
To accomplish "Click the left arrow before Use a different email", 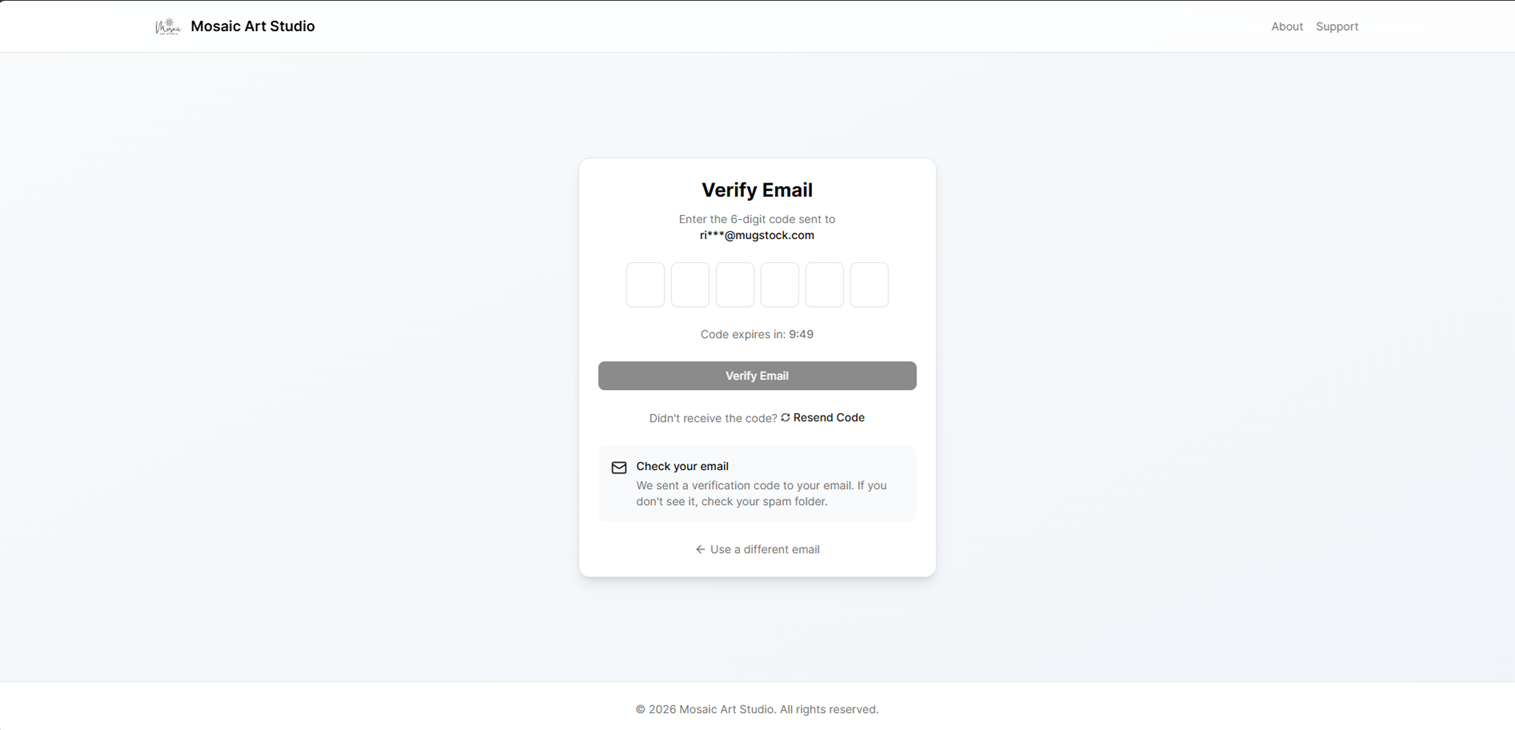I will pos(700,549).
